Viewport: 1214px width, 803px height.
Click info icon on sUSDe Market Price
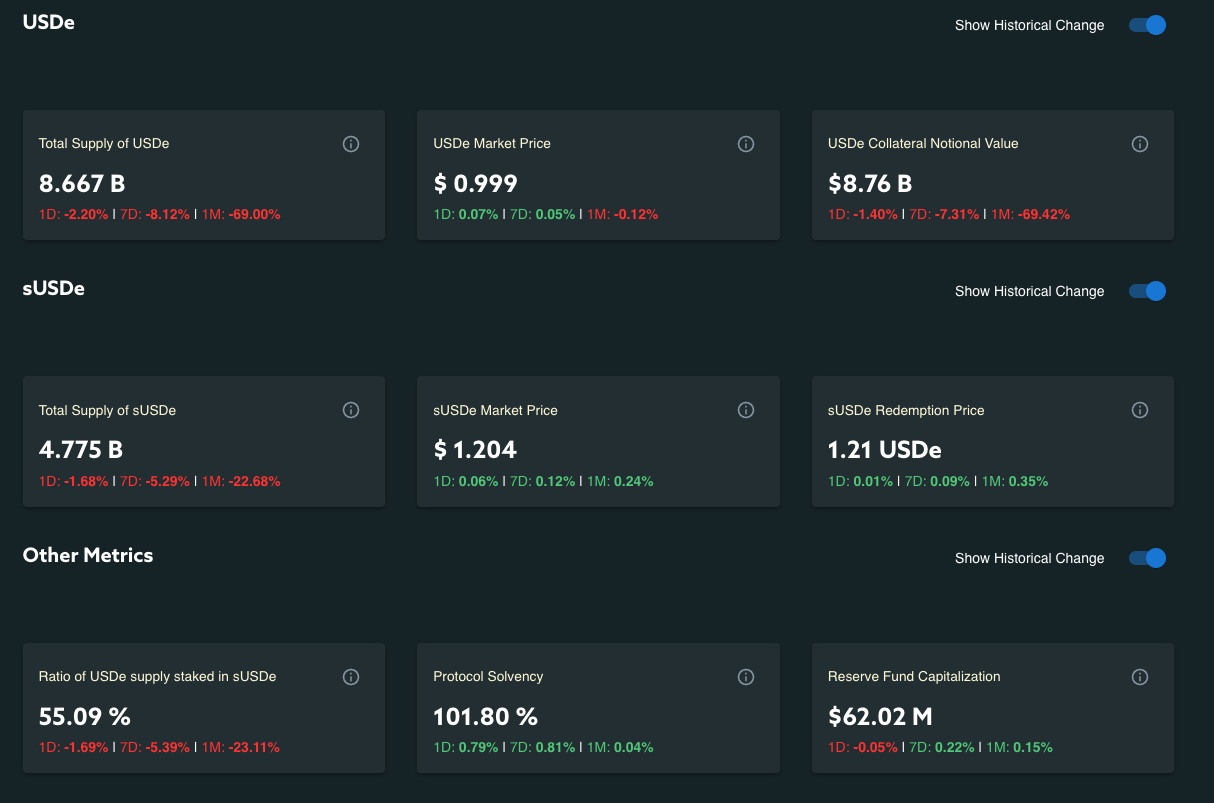pyautogui.click(x=745, y=410)
